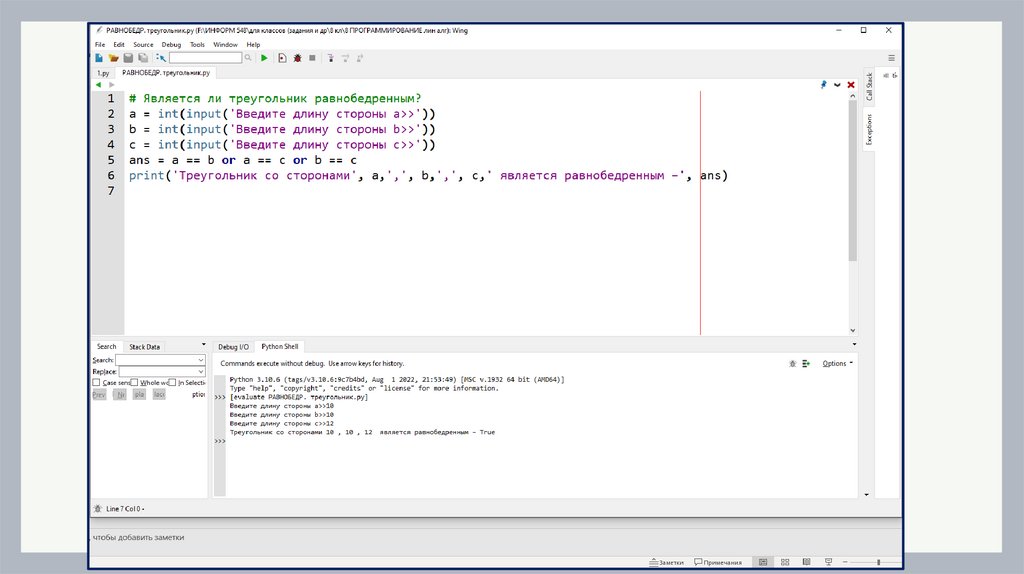Screen dimensions: 1024x574
Task: Toggle the Whole words checkbox
Action: point(136,382)
